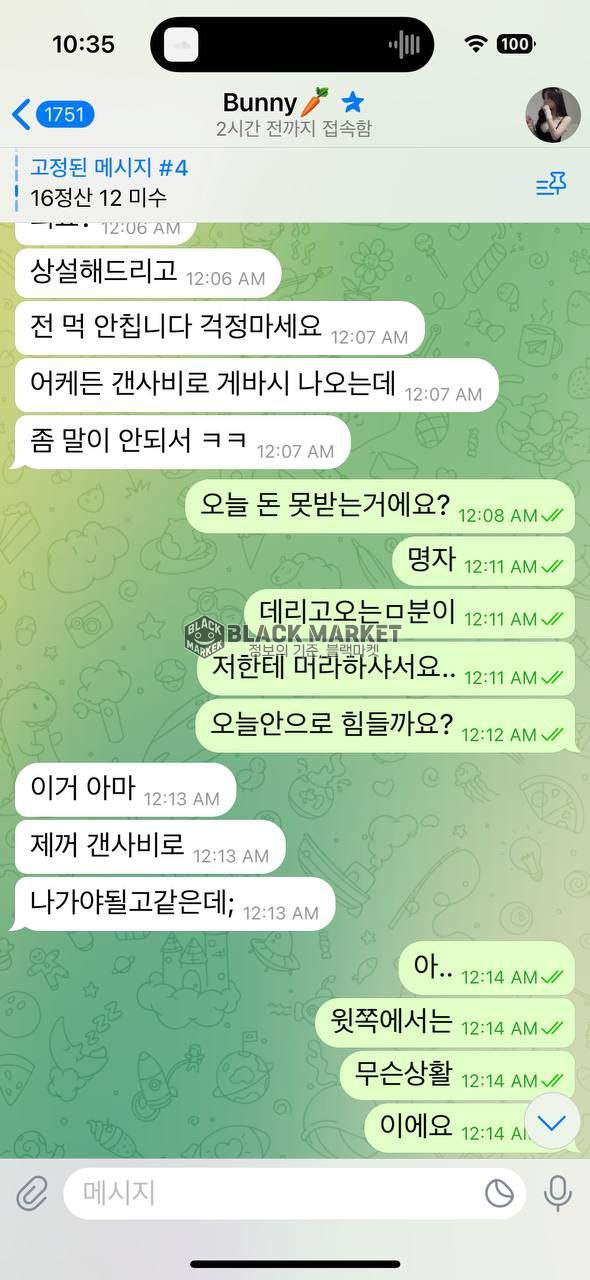Screen dimensions: 590x1280
Task: Tap the message 나가야될고같은데;
Action: pyautogui.click(x=175, y=903)
